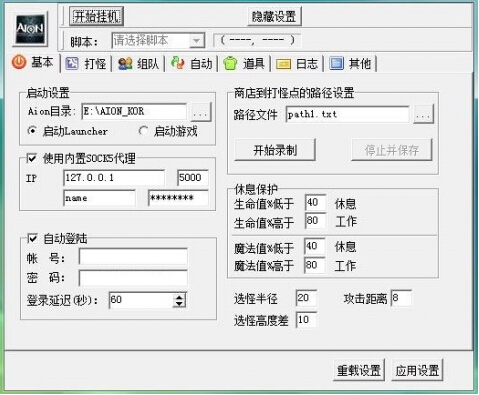Click the Aion目录 path field

pos(134,111)
